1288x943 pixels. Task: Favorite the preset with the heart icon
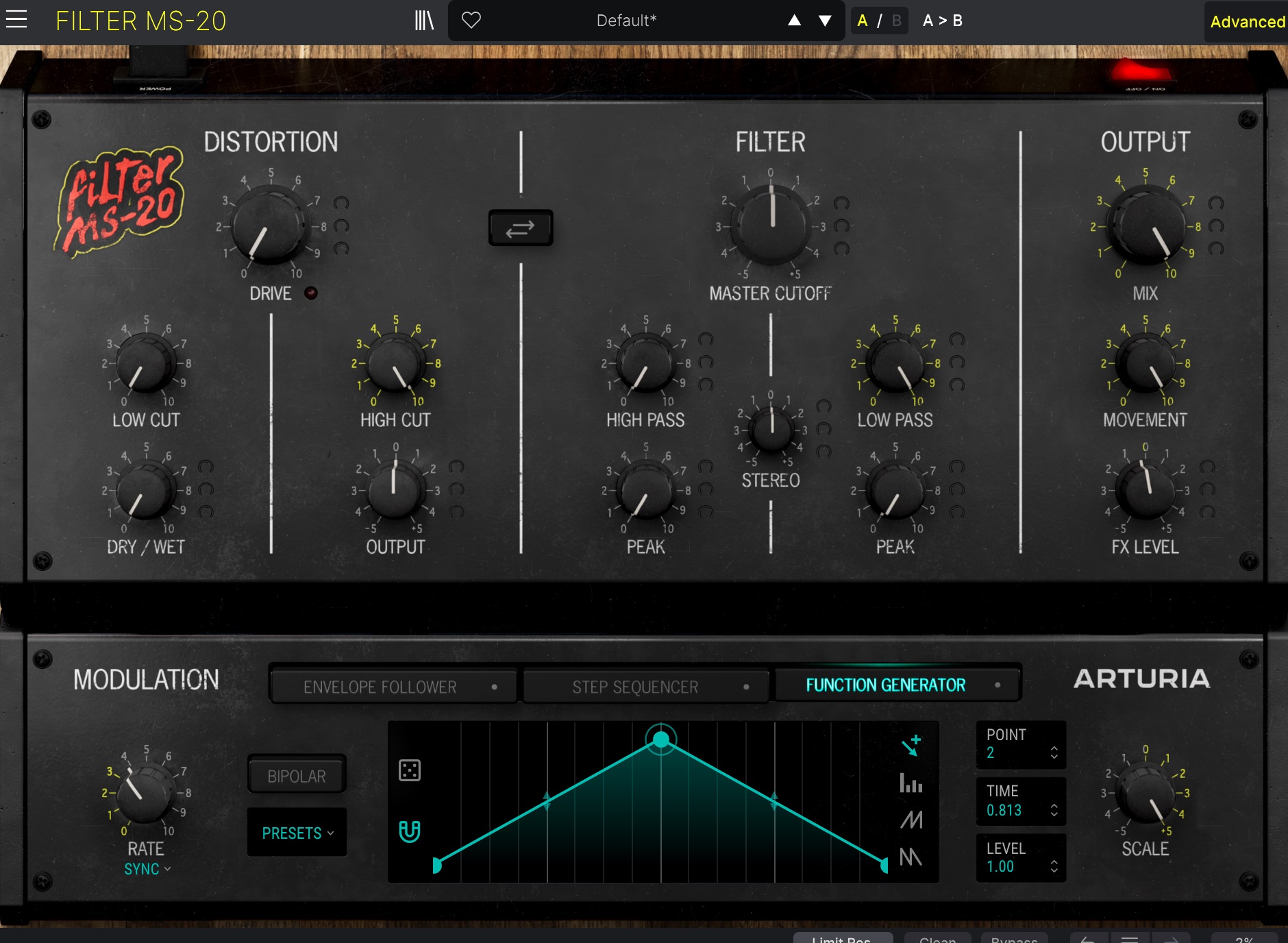point(471,21)
